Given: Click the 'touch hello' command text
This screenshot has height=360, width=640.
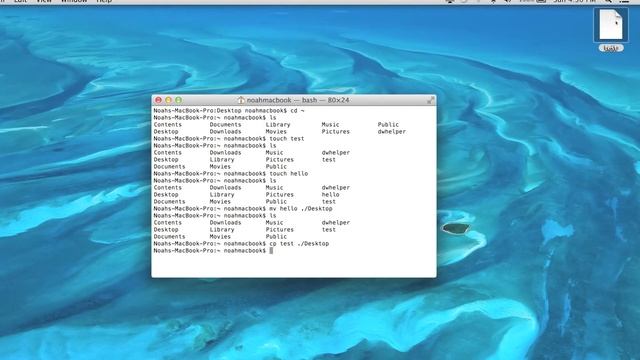Looking at the screenshot, I should coord(289,174).
